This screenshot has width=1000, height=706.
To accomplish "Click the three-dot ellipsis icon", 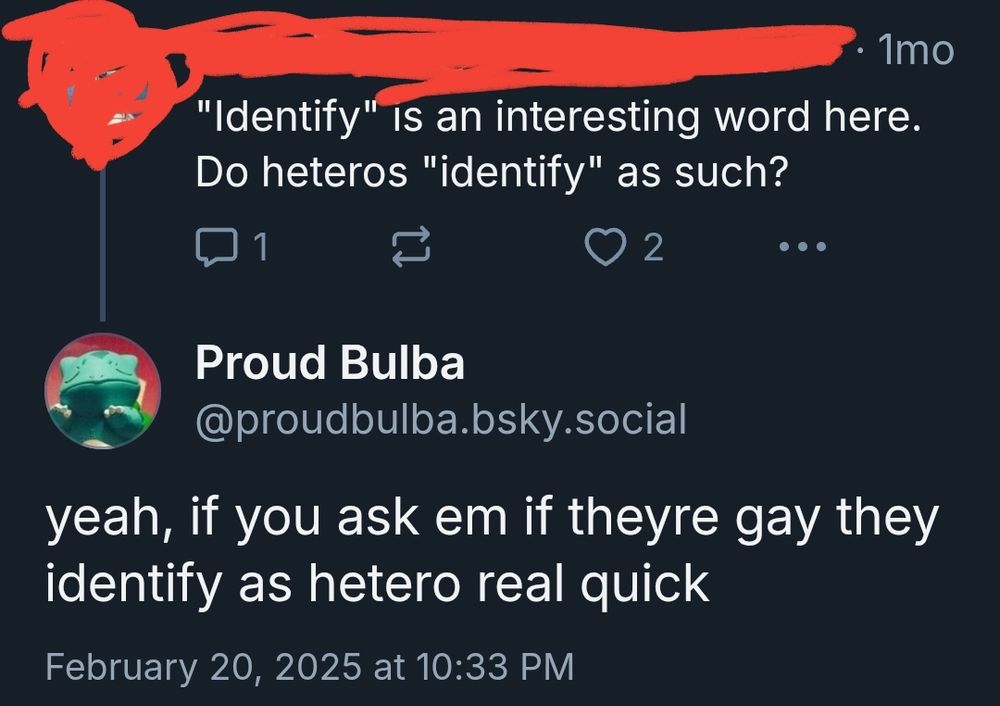I will click(x=802, y=247).
